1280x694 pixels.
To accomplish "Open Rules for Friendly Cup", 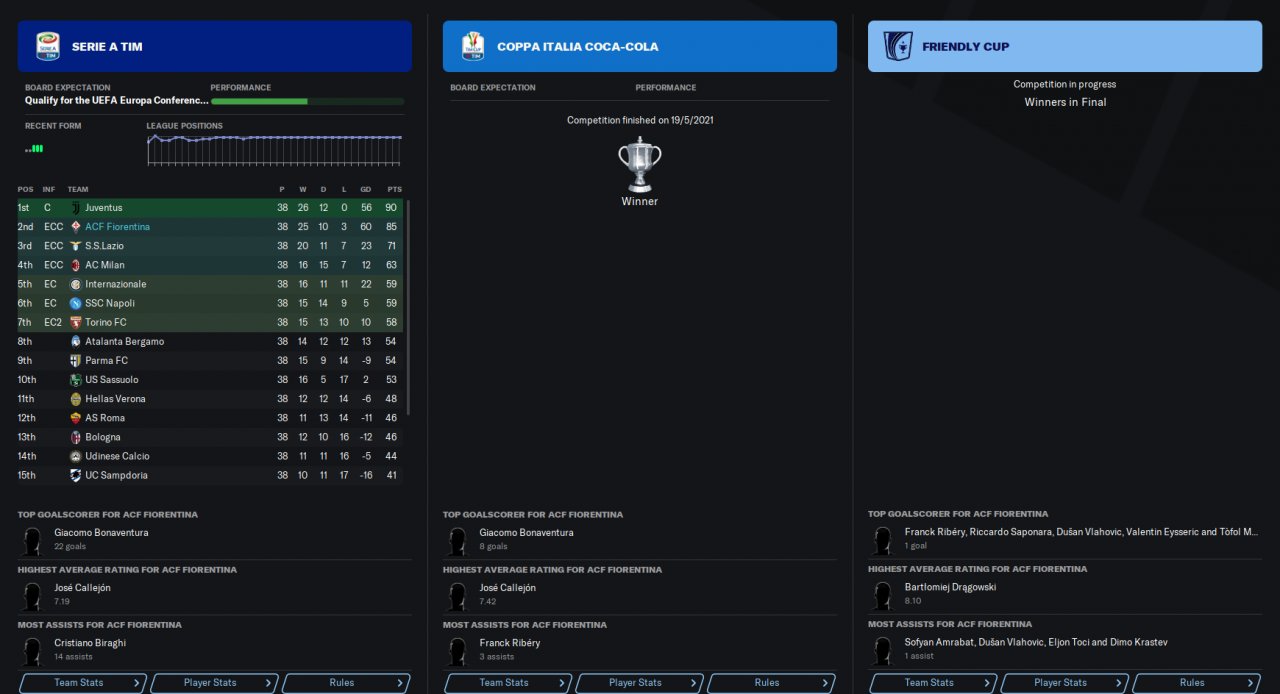I will coord(1196,683).
